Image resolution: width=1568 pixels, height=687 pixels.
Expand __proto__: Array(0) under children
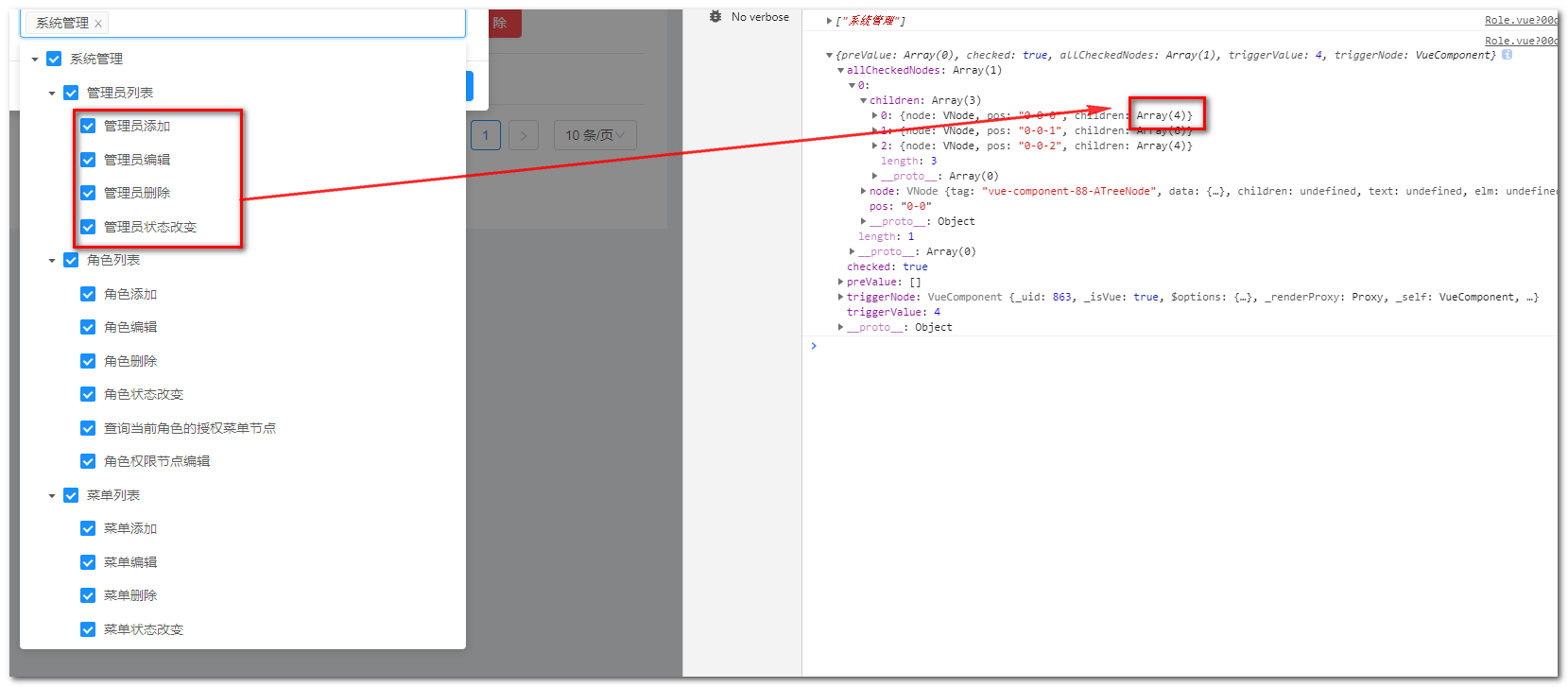coord(874,177)
